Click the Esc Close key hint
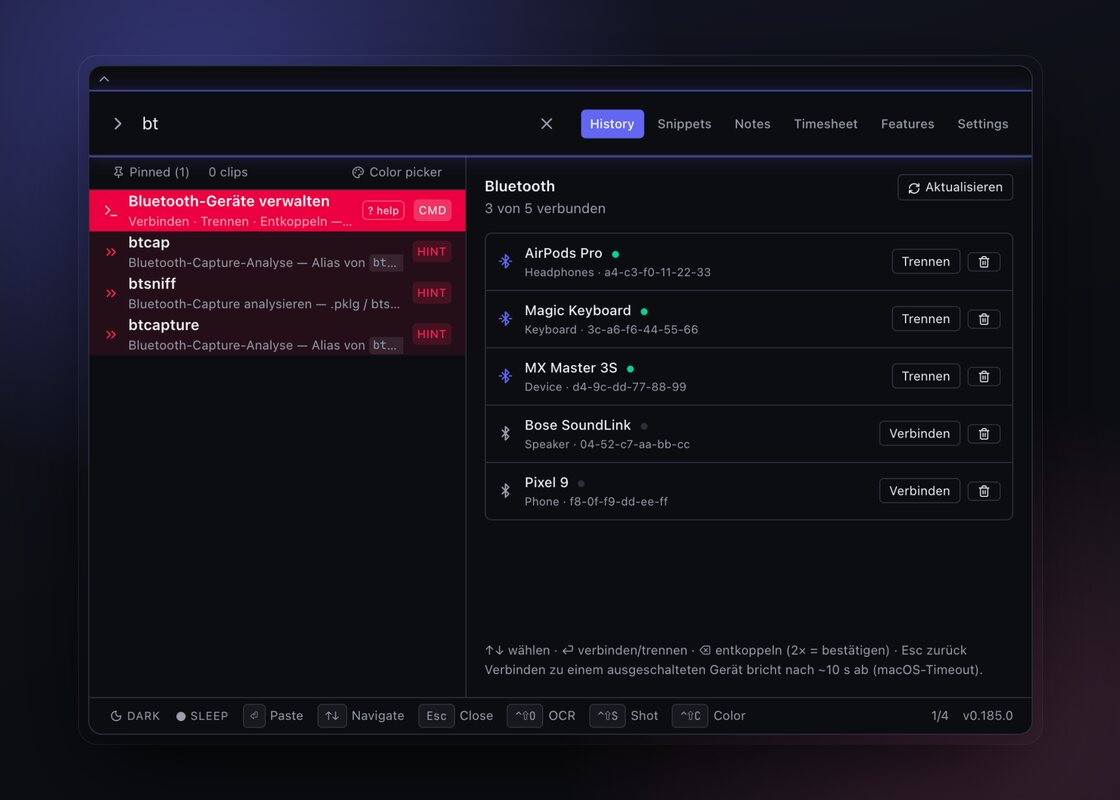The width and height of the screenshot is (1120, 800). [436, 716]
